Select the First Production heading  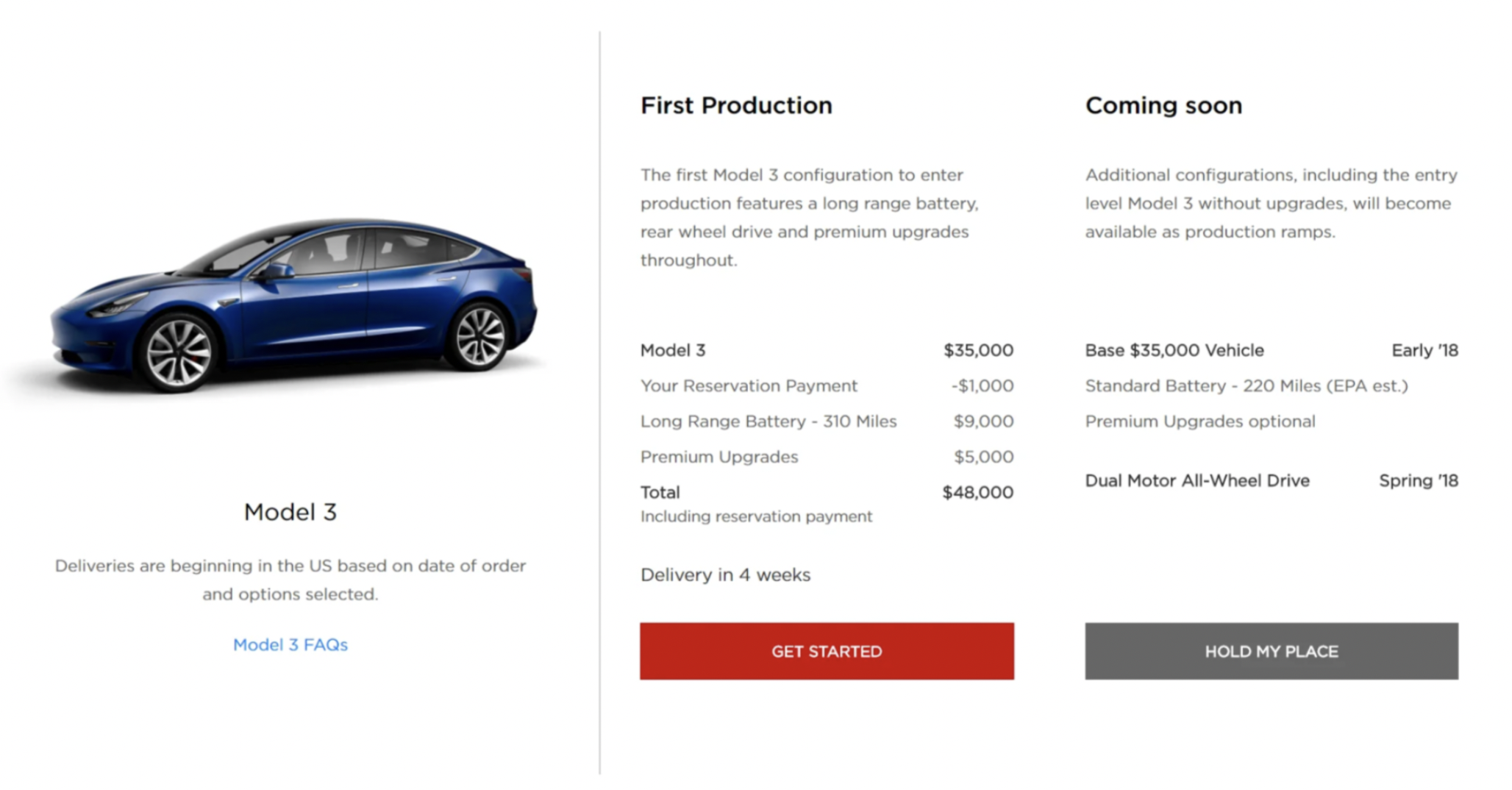click(736, 106)
